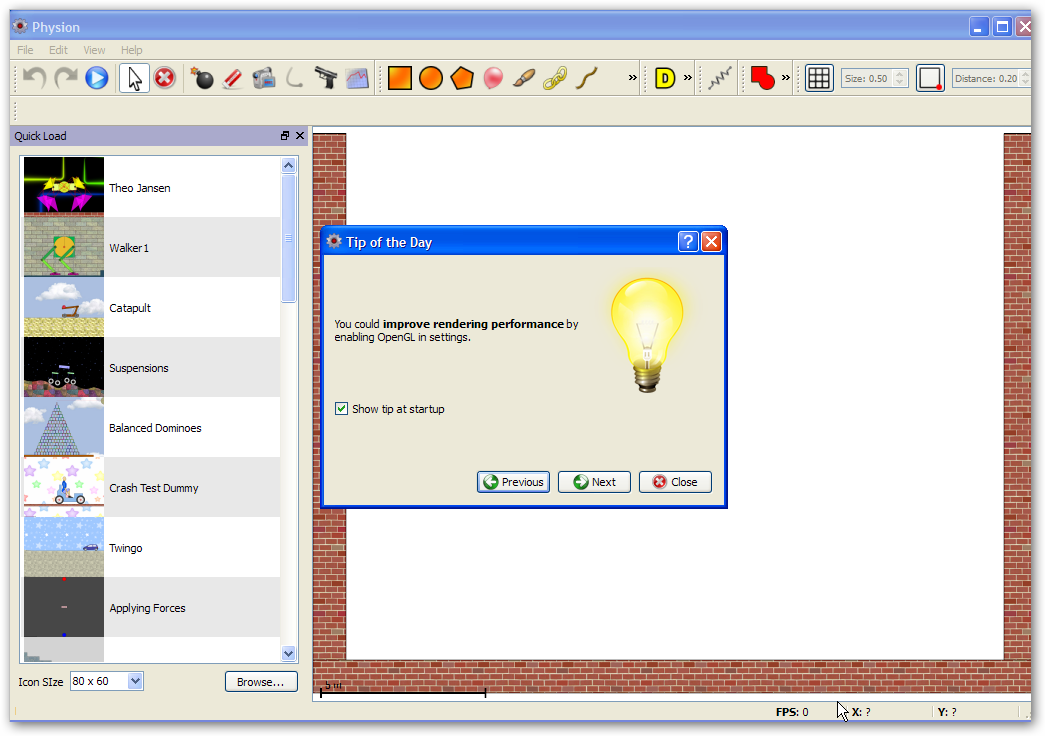The height and width of the screenshot is (736, 1045).
Task: Toggle the grid display button
Action: (x=818, y=78)
